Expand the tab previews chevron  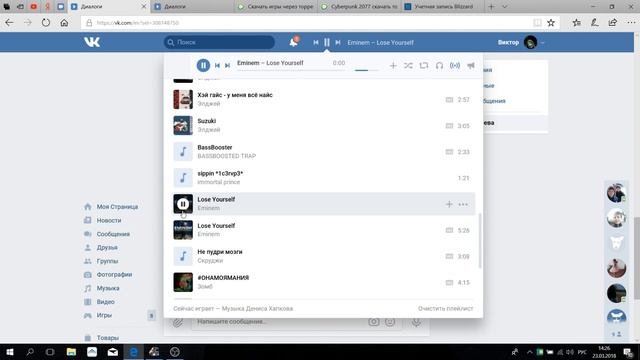[x=505, y=7]
